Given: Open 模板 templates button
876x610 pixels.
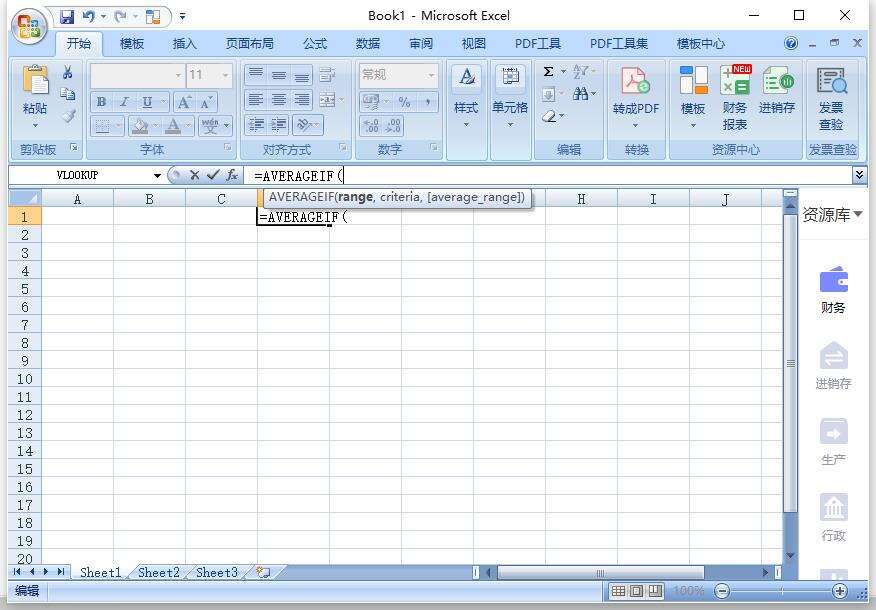Looking at the screenshot, I should (693, 96).
